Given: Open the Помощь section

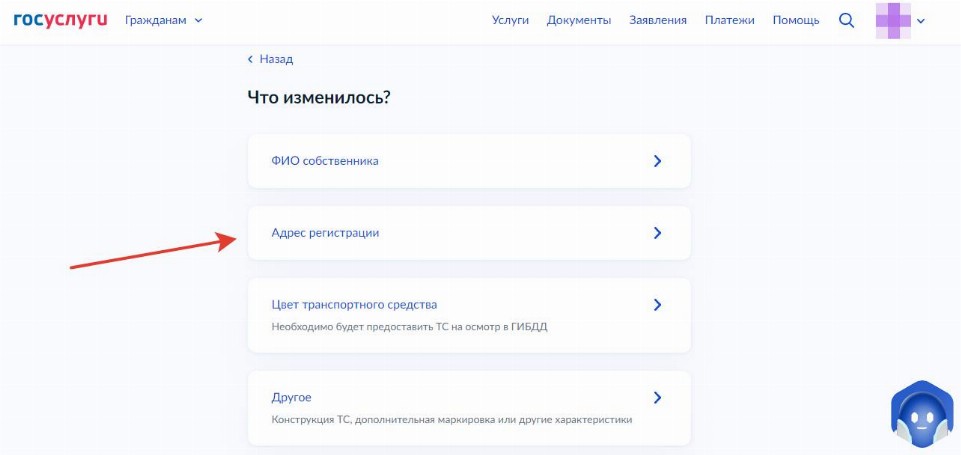Looking at the screenshot, I should 796,20.
